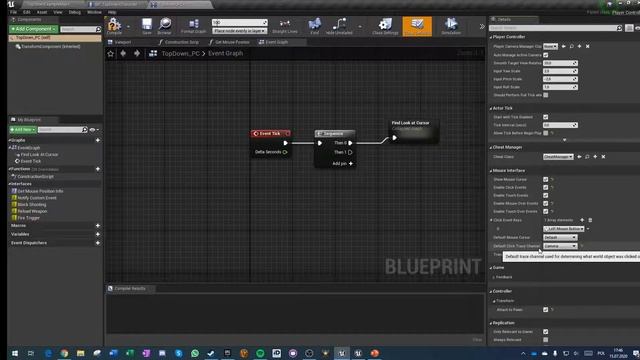Click the Add New button in My Blueprint
Viewport: 640px width, 360px height.
23,130
